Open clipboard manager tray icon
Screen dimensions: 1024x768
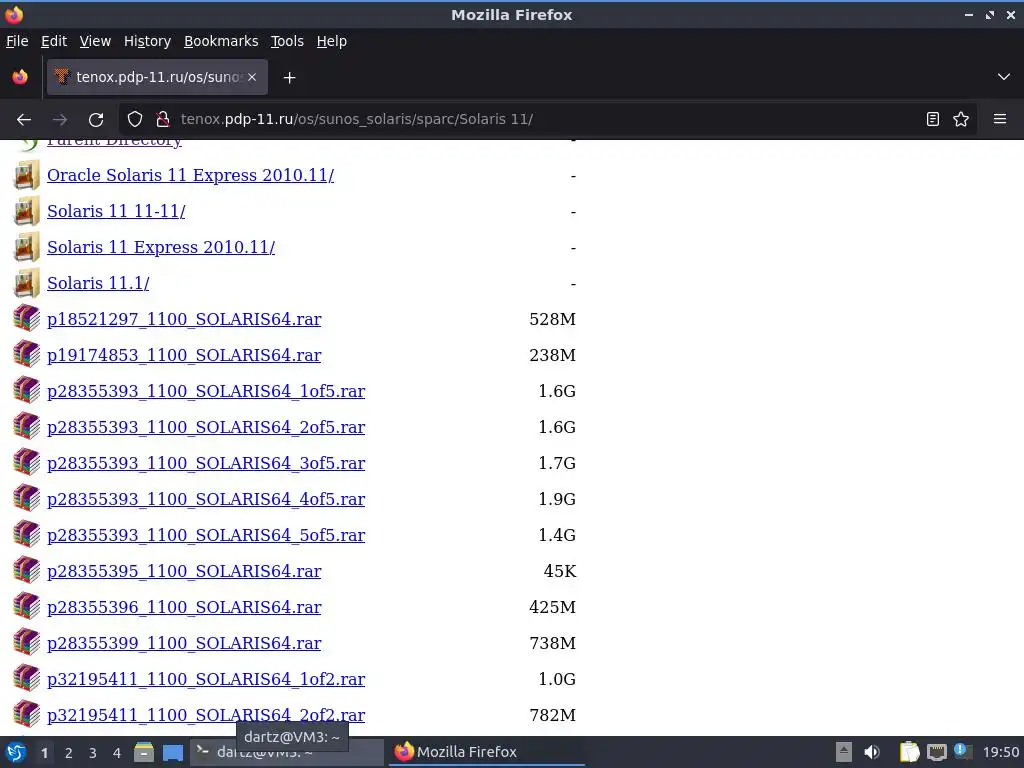point(908,752)
